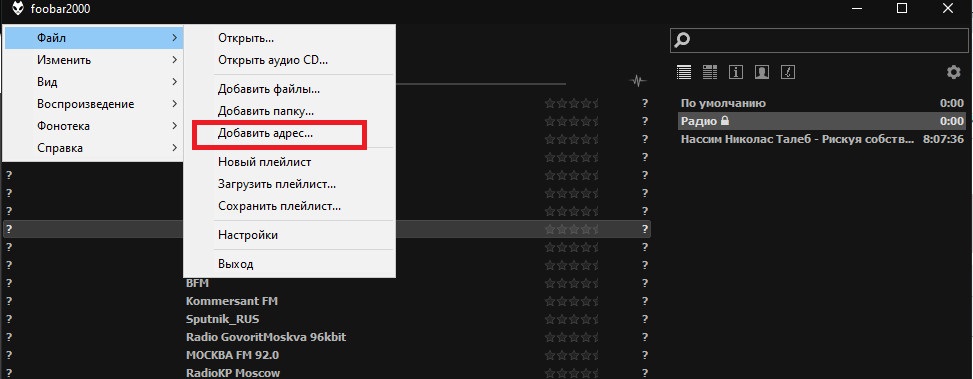This screenshot has height=379, width=973.
Task: Open the track info panel icon
Action: coord(736,72)
